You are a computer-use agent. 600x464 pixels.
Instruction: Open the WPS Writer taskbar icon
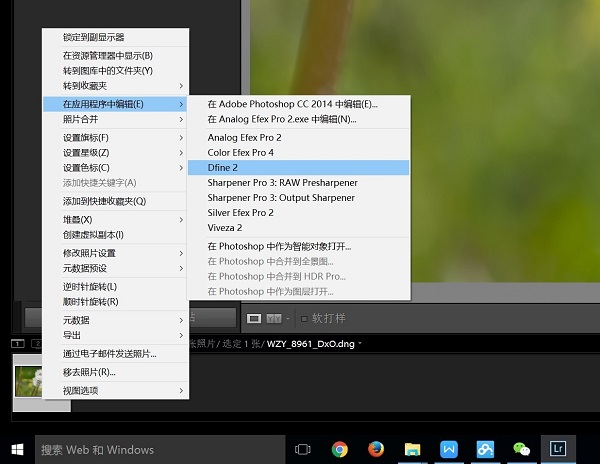448,449
